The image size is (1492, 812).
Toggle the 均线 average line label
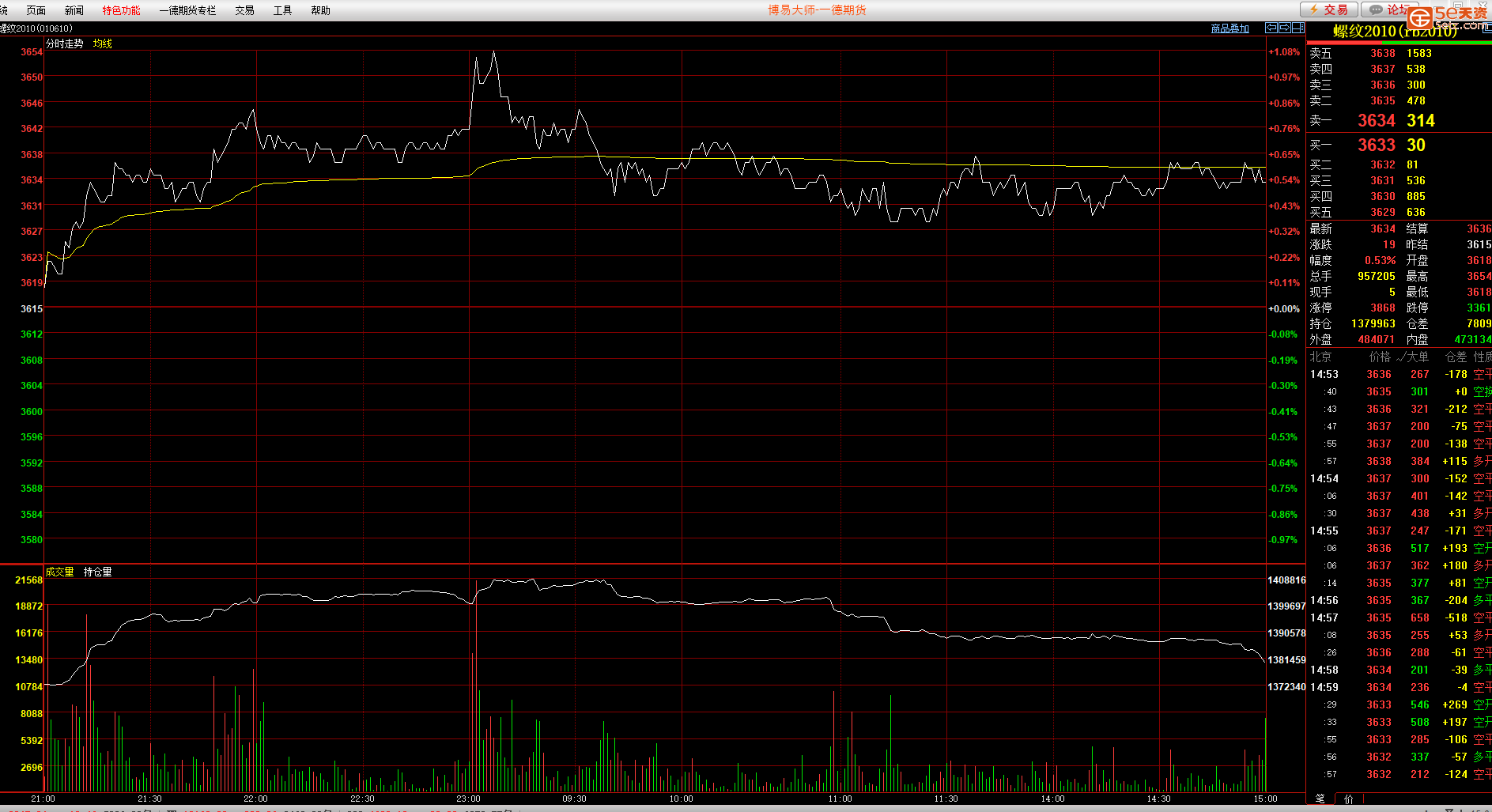tap(102, 43)
